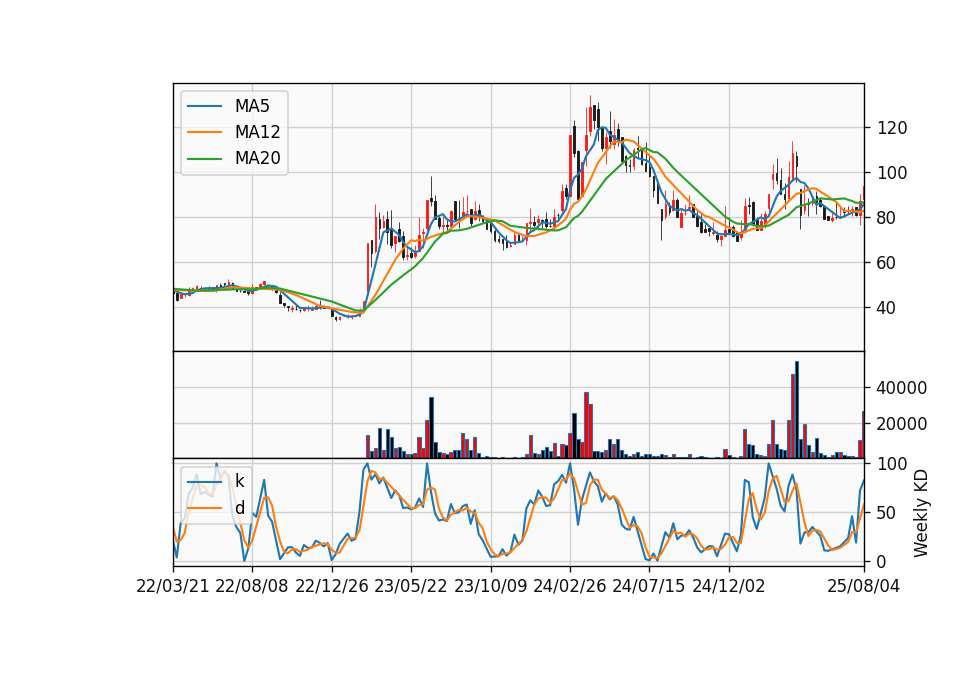Screen dimensions: 960x690
Task: Click the 24/12/02 date tick label
Action: click(x=729, y=586)
